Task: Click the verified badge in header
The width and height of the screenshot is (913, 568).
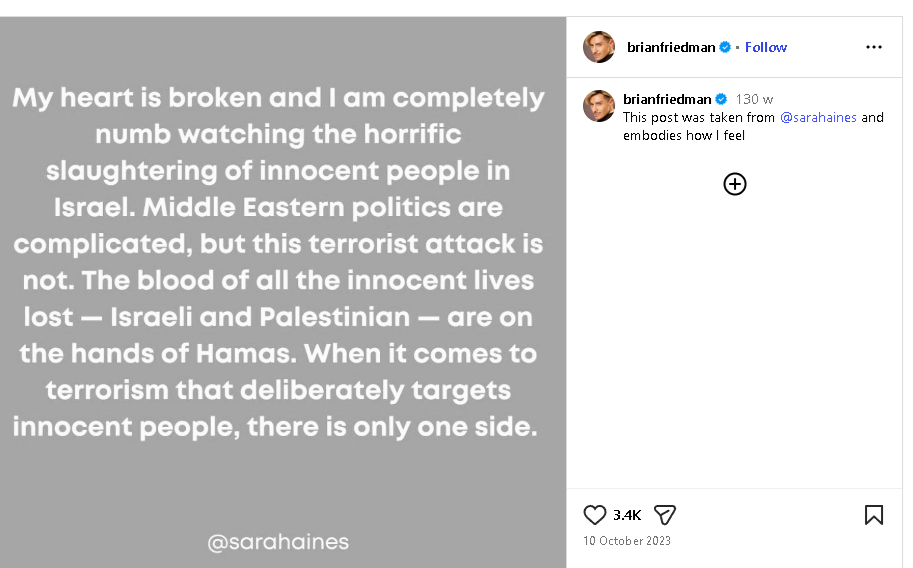Action: point(725,47)
